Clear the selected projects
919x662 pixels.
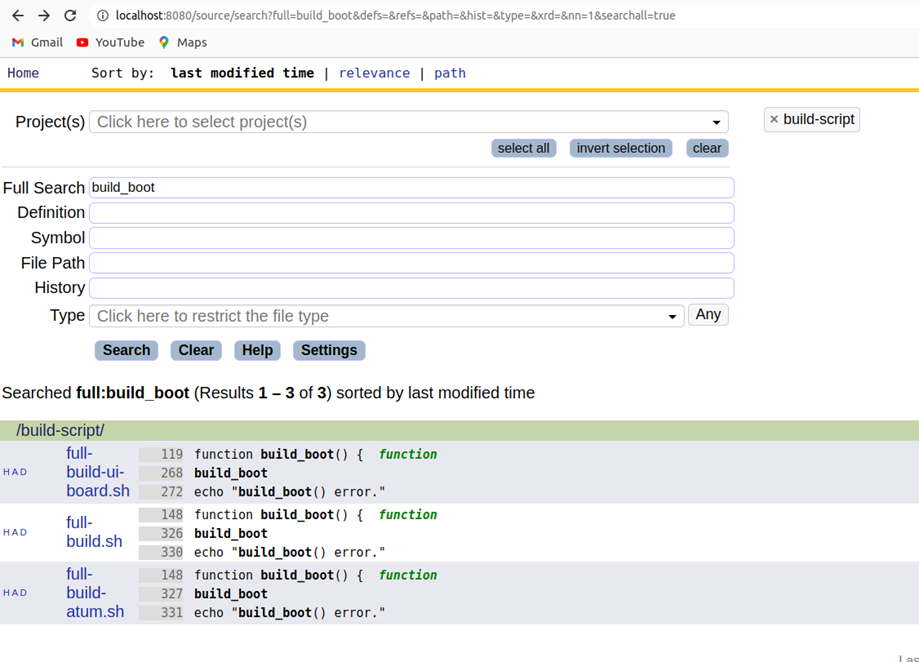707,148
